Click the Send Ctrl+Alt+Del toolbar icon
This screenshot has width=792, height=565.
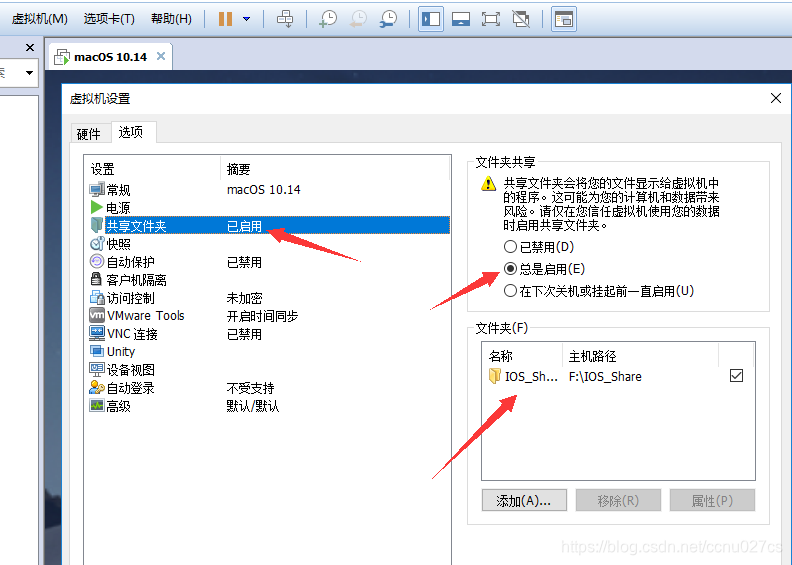285,19
